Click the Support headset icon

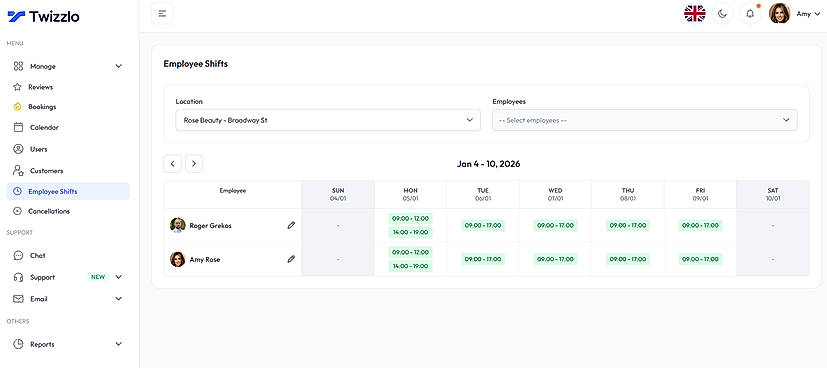(x=18, y=277)
